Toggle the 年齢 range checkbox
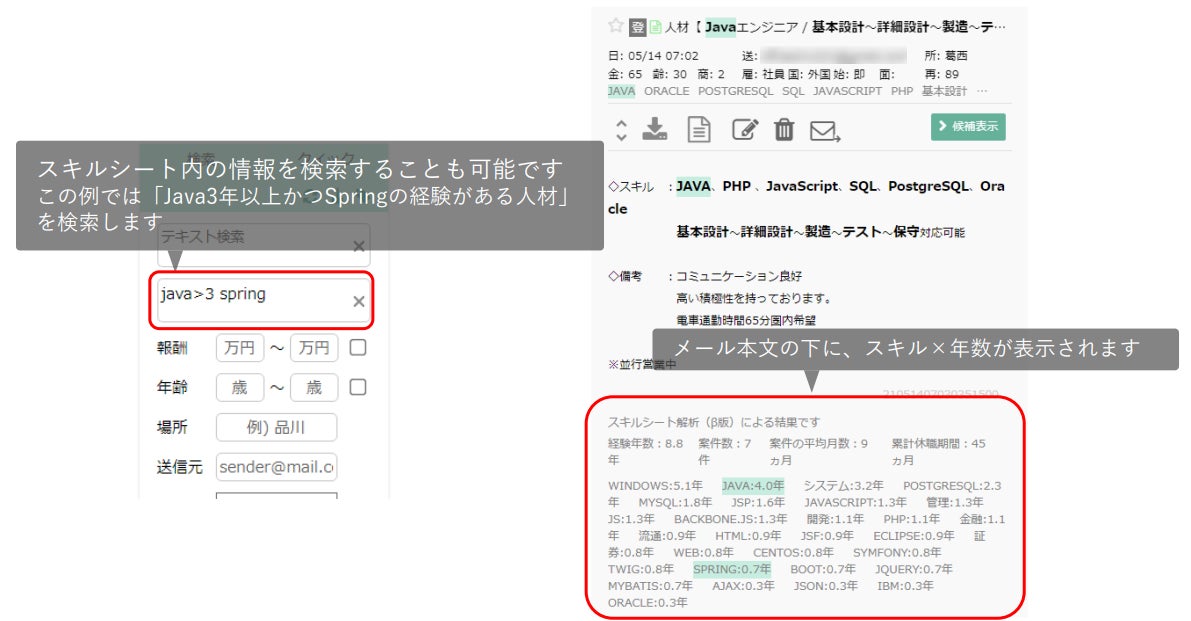This screenshot has width=1191, height=621. pos(358,387)
